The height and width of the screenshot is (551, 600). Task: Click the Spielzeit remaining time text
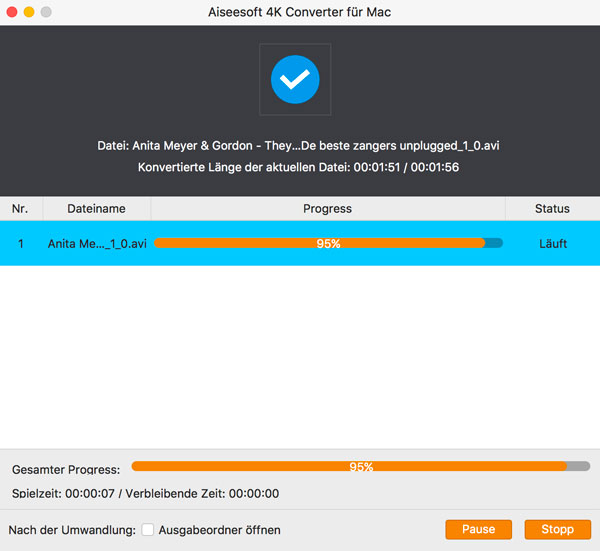[x=145, y=493]
